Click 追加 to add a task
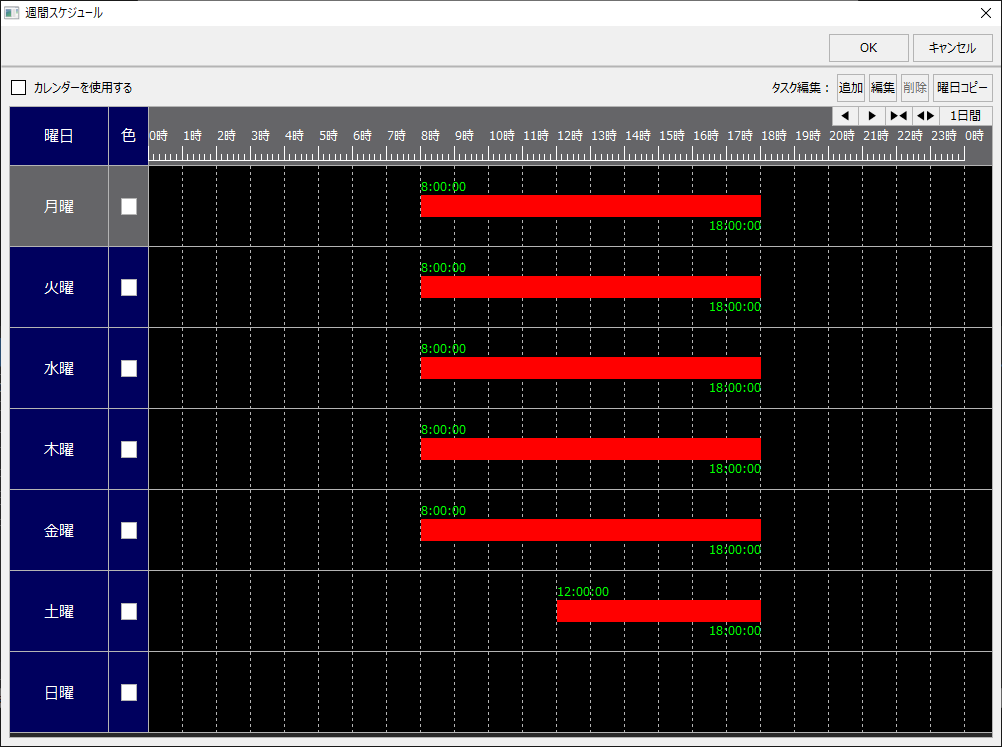1002x747 pixels. click(x=851, y=88)
